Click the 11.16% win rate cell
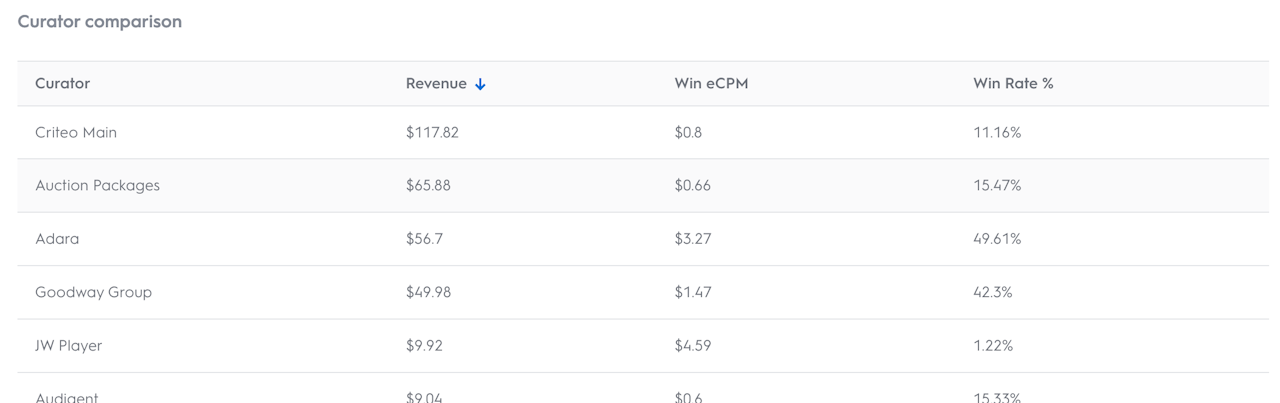Image resolution: width=1280 pixels, height=403 pixels. [997, 132]
